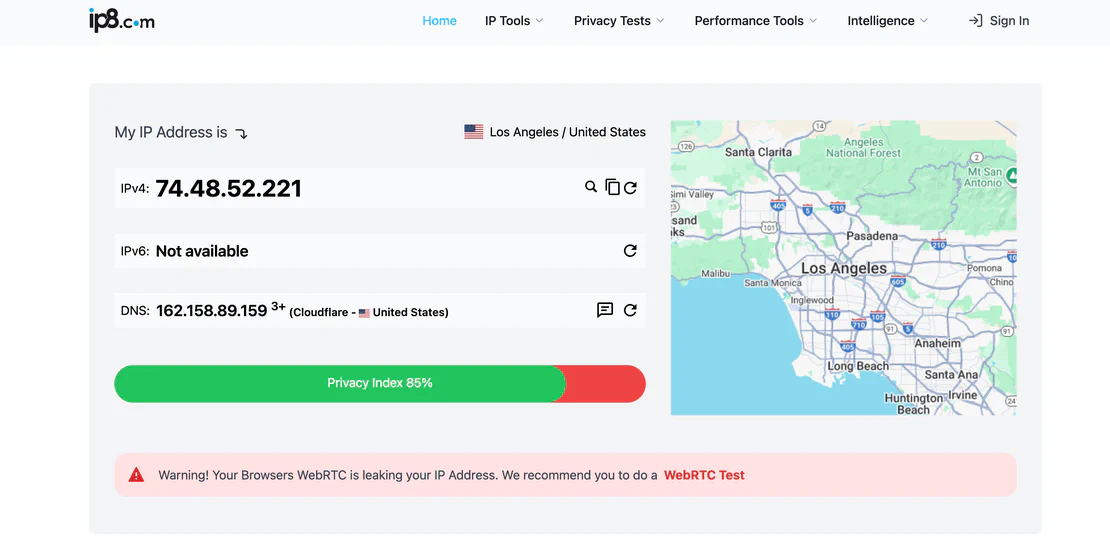Go to the Home nav item
This screenshot has height=539, width=1110.
439,21
